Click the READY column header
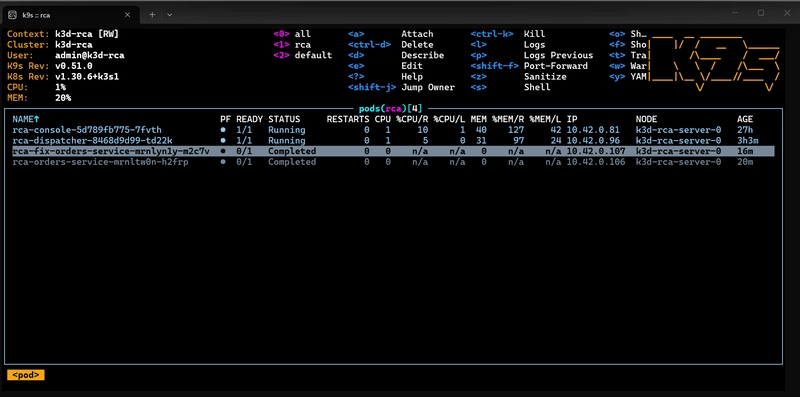Viewport: 800px width, 397px height. (249, 119)
